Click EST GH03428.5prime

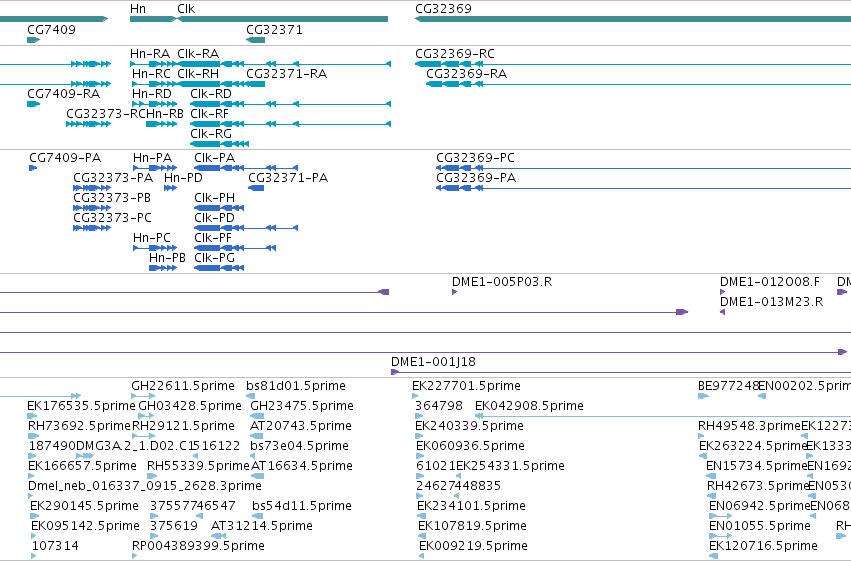click(x=190, y=406)
